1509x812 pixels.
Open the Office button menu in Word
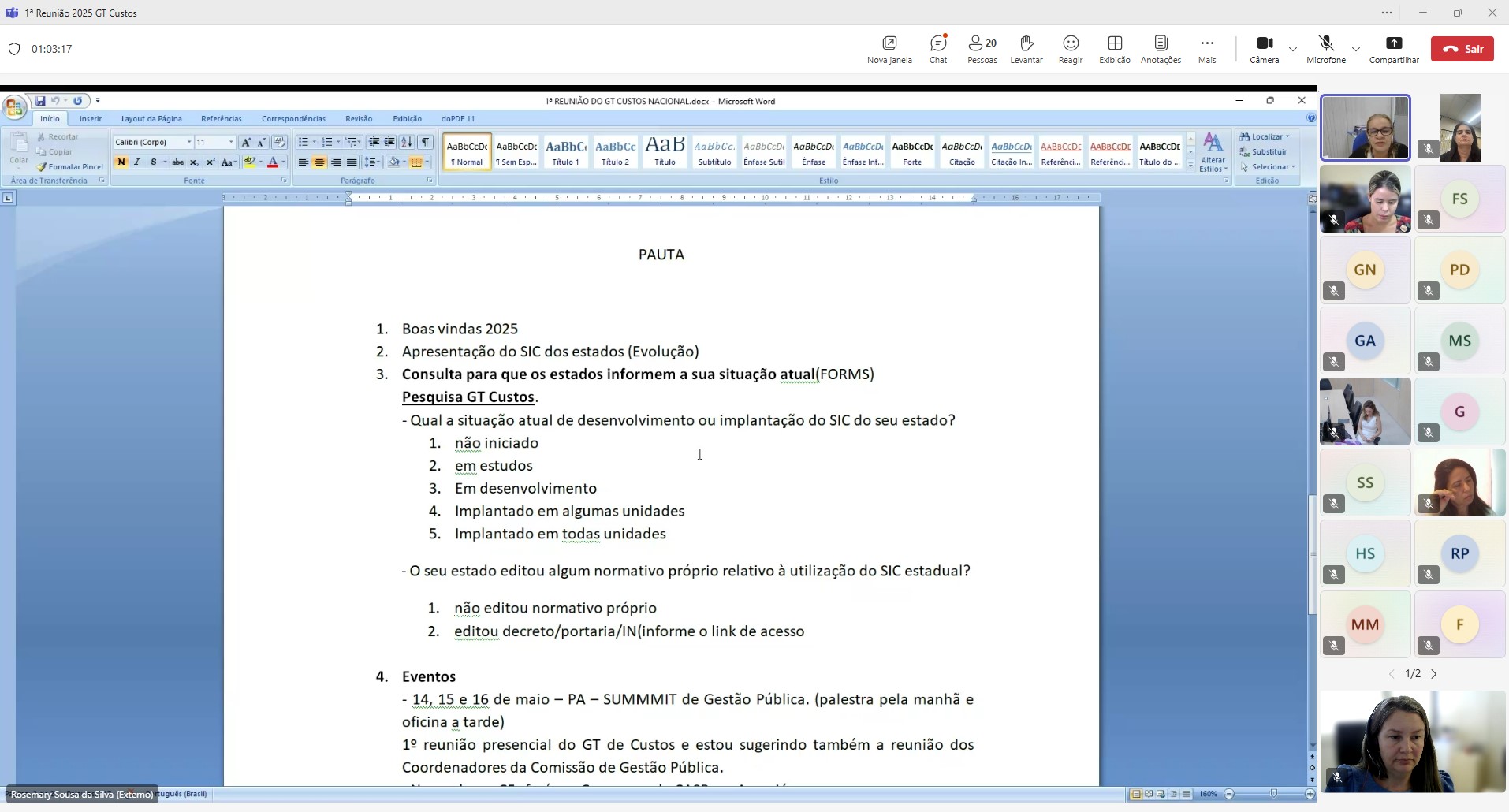14,108
